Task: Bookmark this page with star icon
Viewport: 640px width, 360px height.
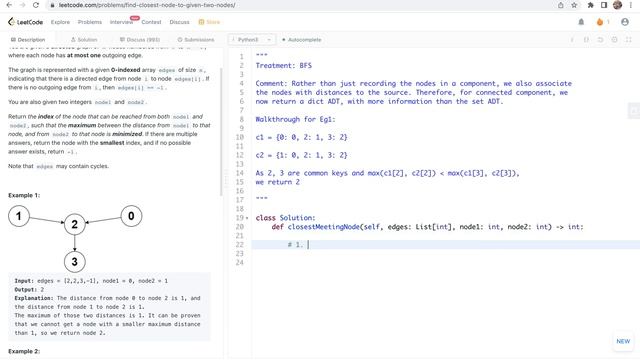Action: (x=574, y=5)
